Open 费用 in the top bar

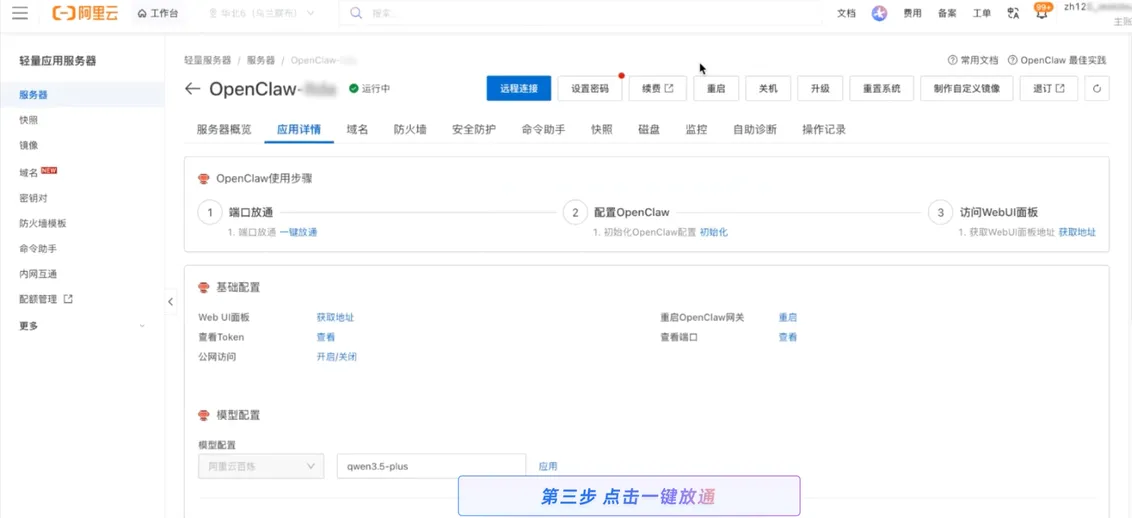(x=913, y=13)
